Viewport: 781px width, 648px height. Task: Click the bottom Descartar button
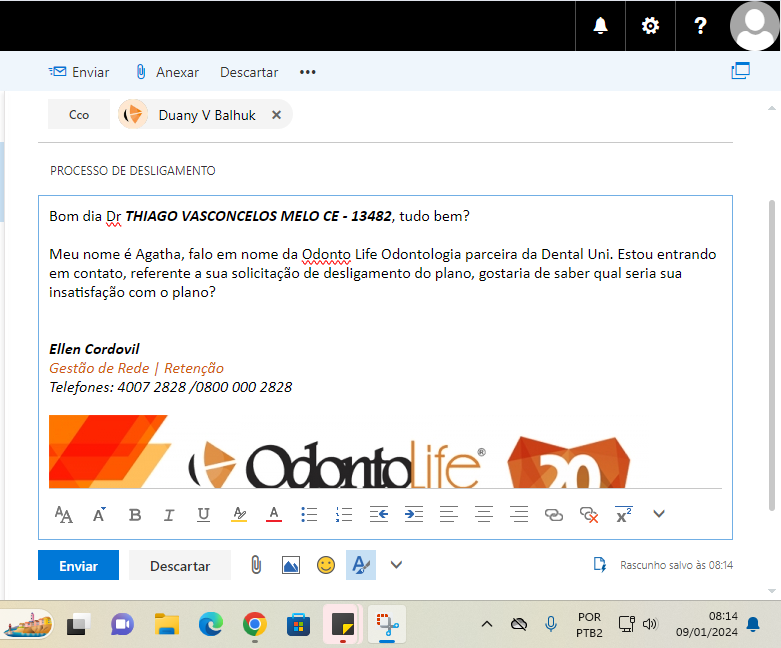[x=180, y=565]
